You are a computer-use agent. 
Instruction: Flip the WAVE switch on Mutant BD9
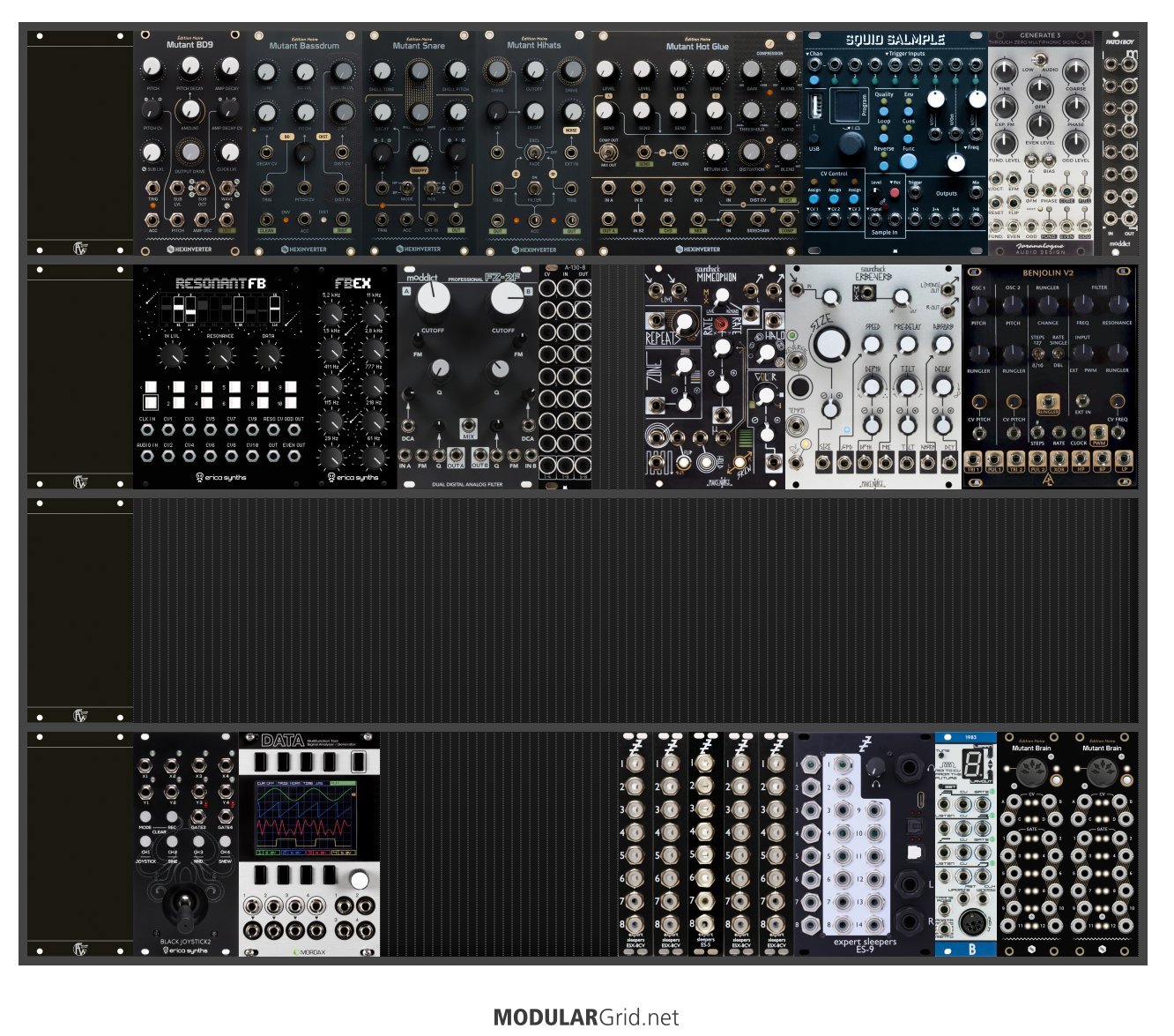point(227,186)
